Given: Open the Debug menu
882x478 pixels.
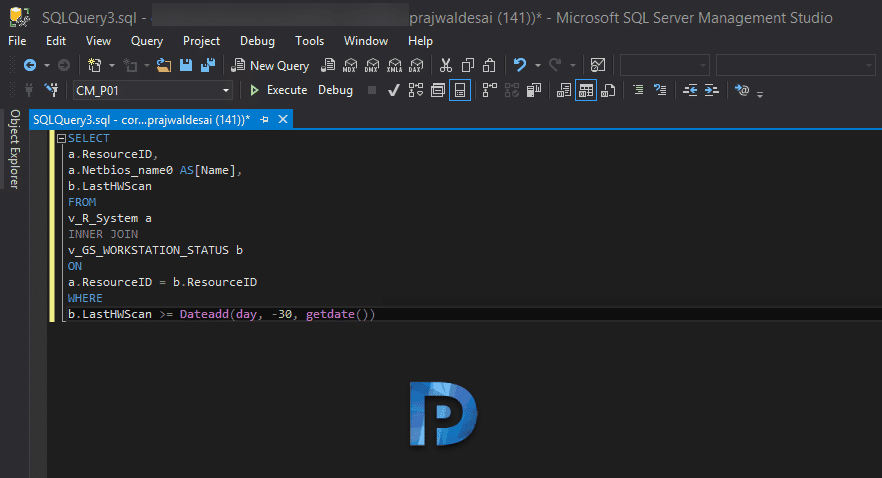Looking at the screenshot, I should click(257, 41).
